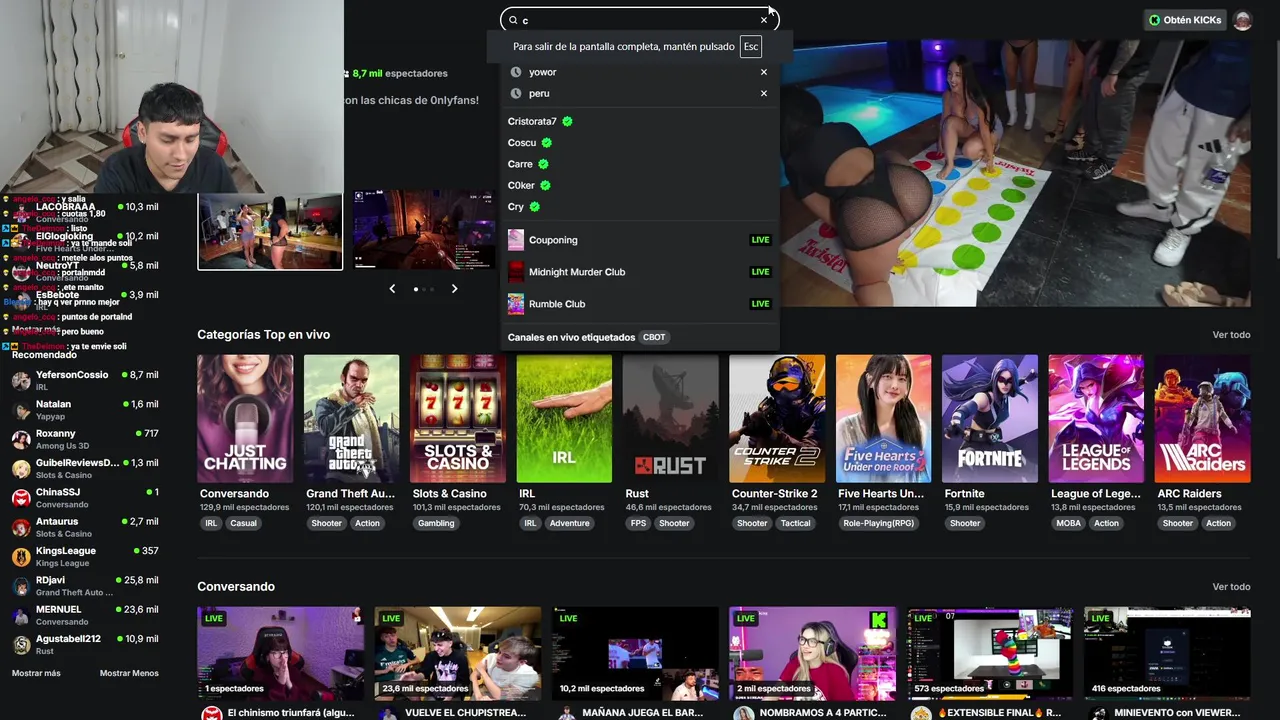Open the featured Twister stream player
This screenshot has height=720, width=1280.
point(1016,173)
